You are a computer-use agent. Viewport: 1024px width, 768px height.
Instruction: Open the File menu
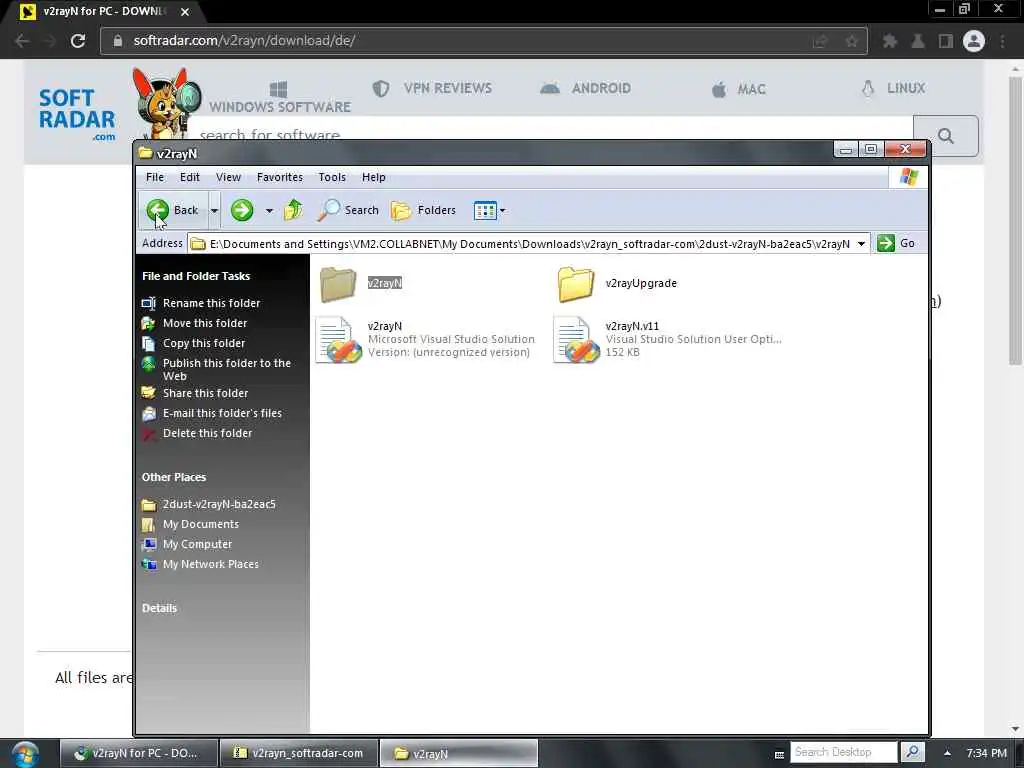tap(155, 177)
